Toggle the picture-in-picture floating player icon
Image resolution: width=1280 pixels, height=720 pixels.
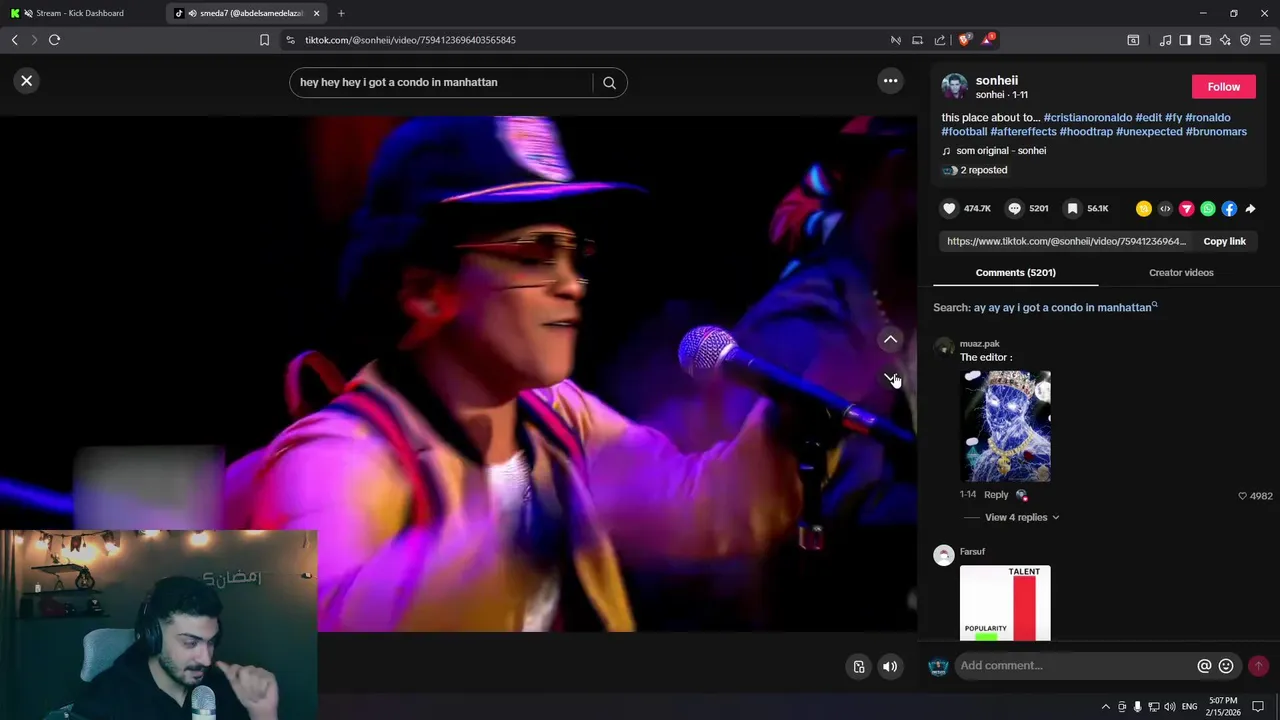[858, 666]
